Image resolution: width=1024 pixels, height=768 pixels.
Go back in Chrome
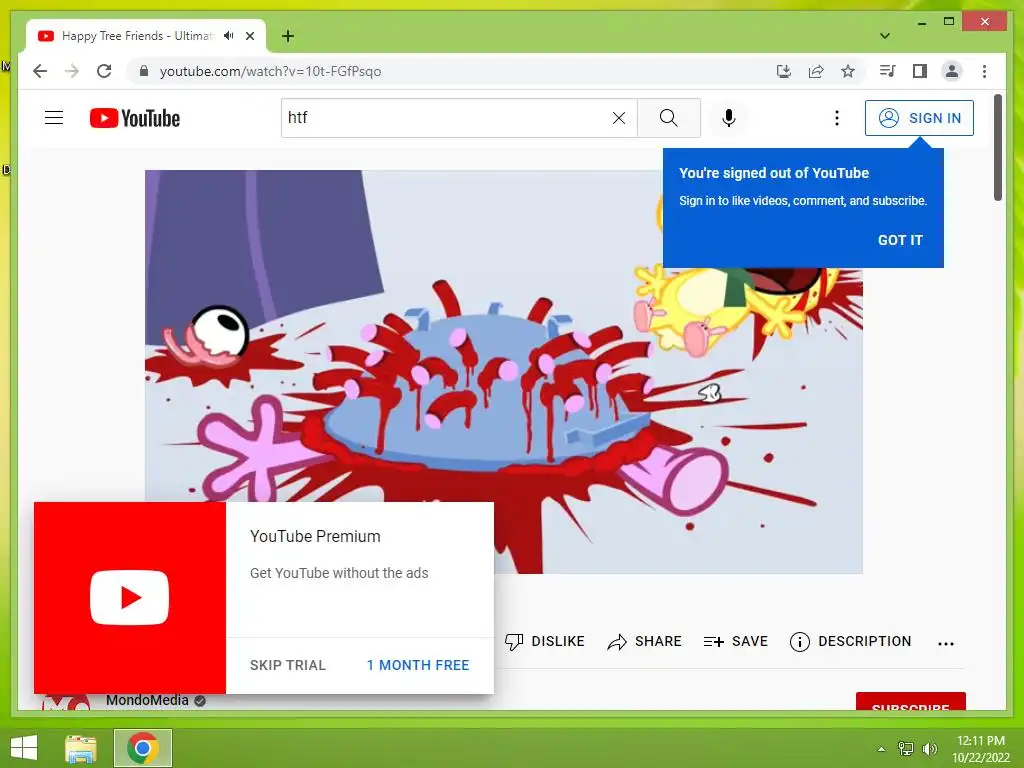tap(40, 71)
